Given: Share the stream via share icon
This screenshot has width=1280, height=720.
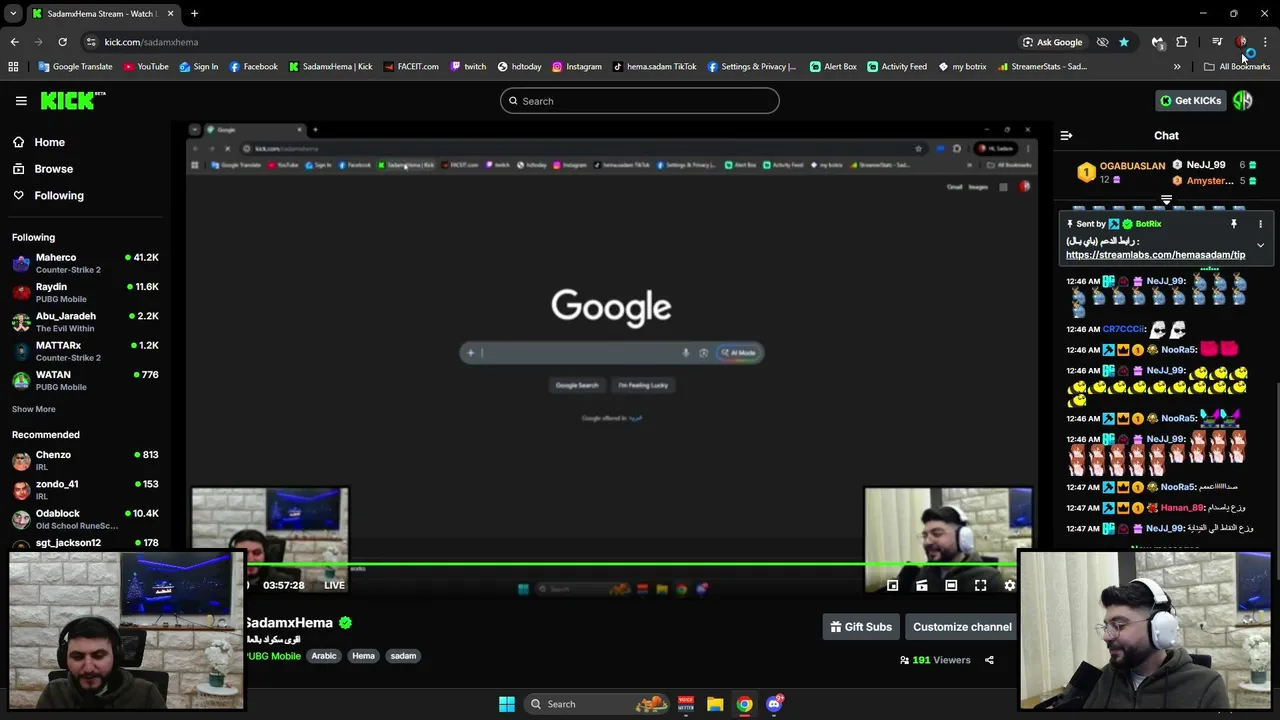Looking at the screenshot, I should [989, 660].
